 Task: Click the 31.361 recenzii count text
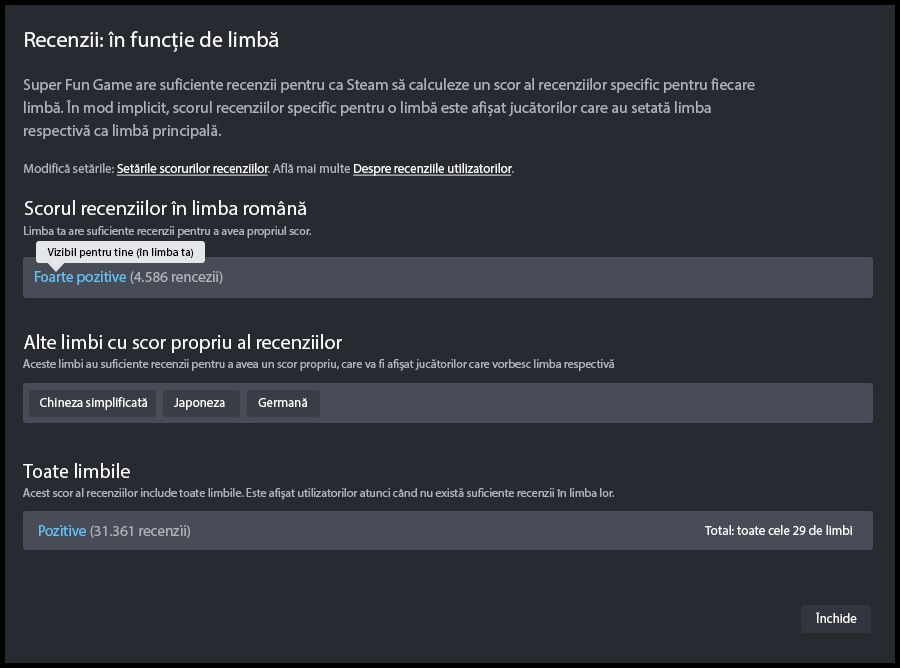pos(140,531)
